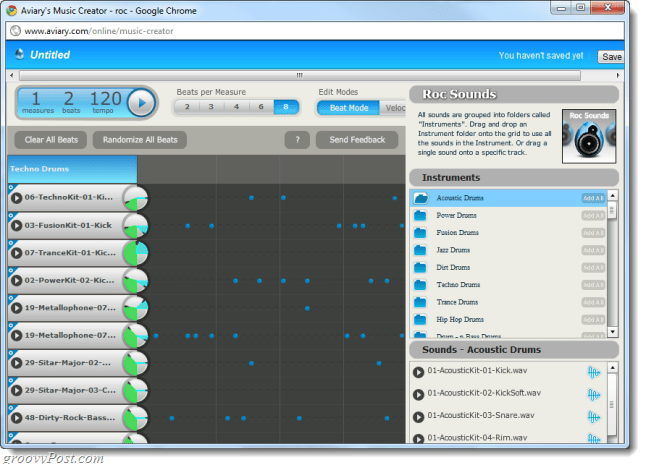Click waveform icon for 01-AcousticKit-02-KickSoft.wav
645x464 pixels.
point(594,395)
